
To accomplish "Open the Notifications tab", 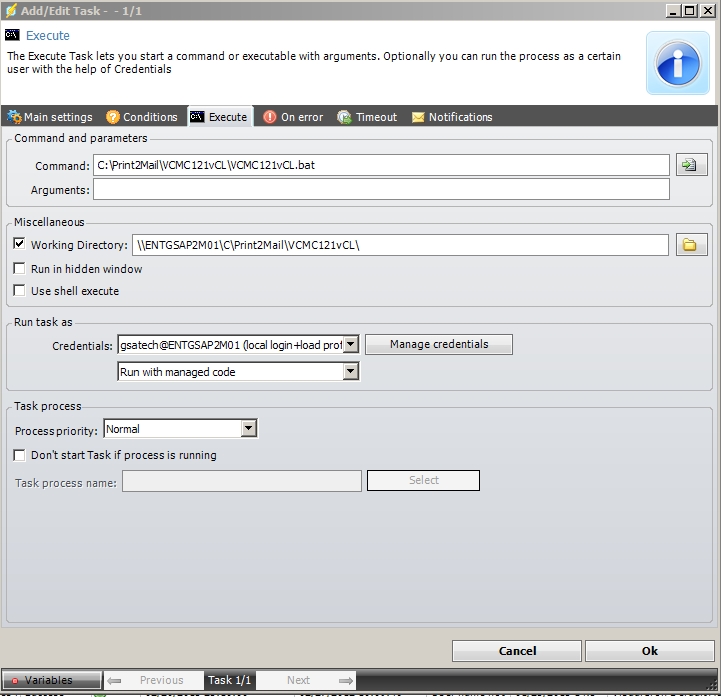I will click(x=452, y=117).
